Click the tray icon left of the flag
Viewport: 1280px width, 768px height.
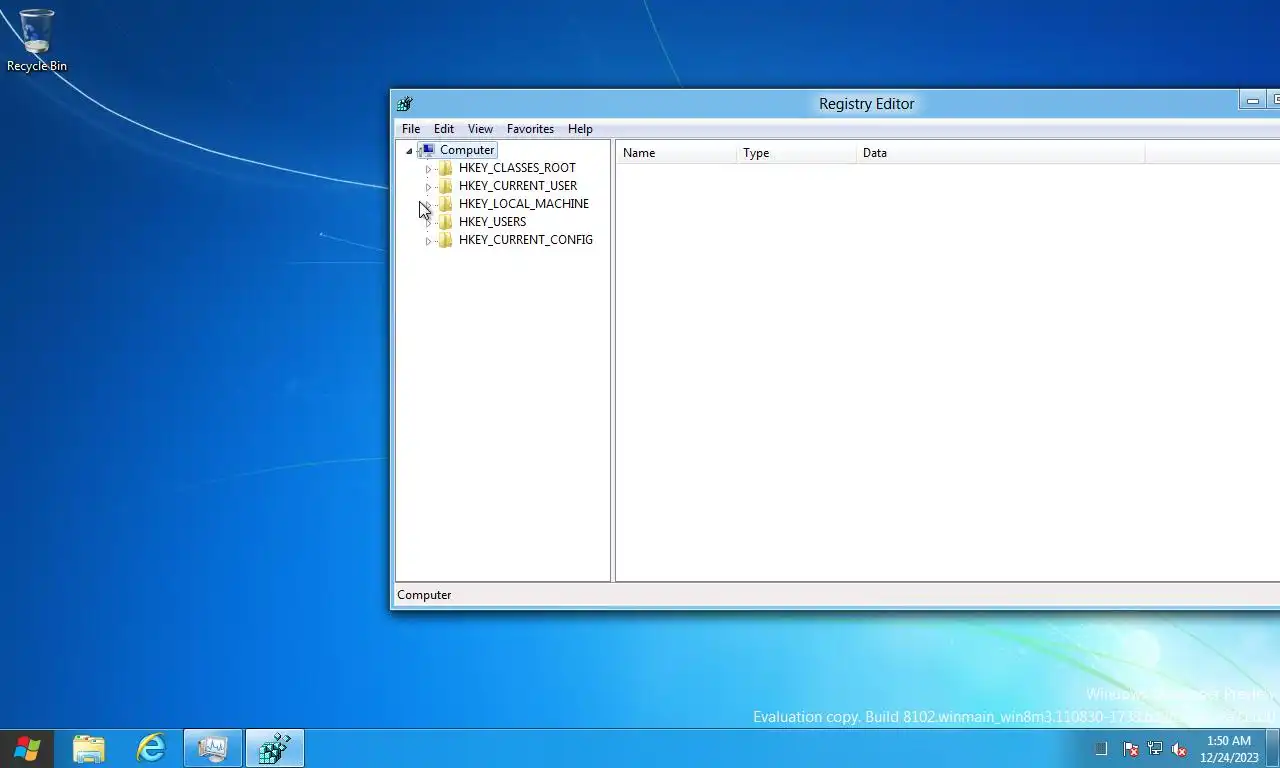pos(1101,749)
